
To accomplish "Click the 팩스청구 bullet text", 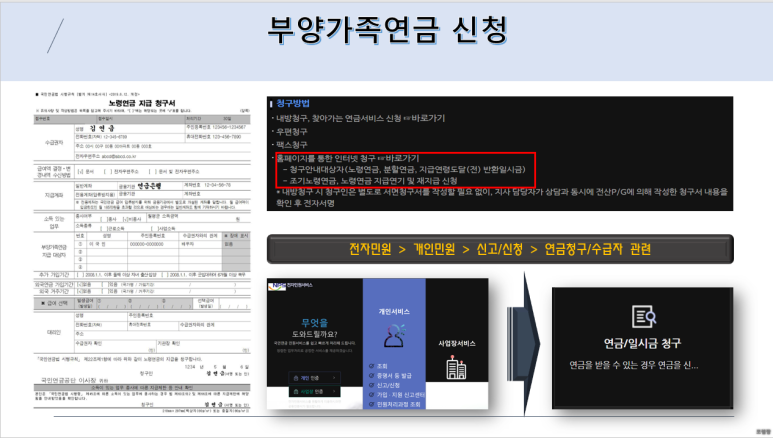I will (x=291, y=145).
